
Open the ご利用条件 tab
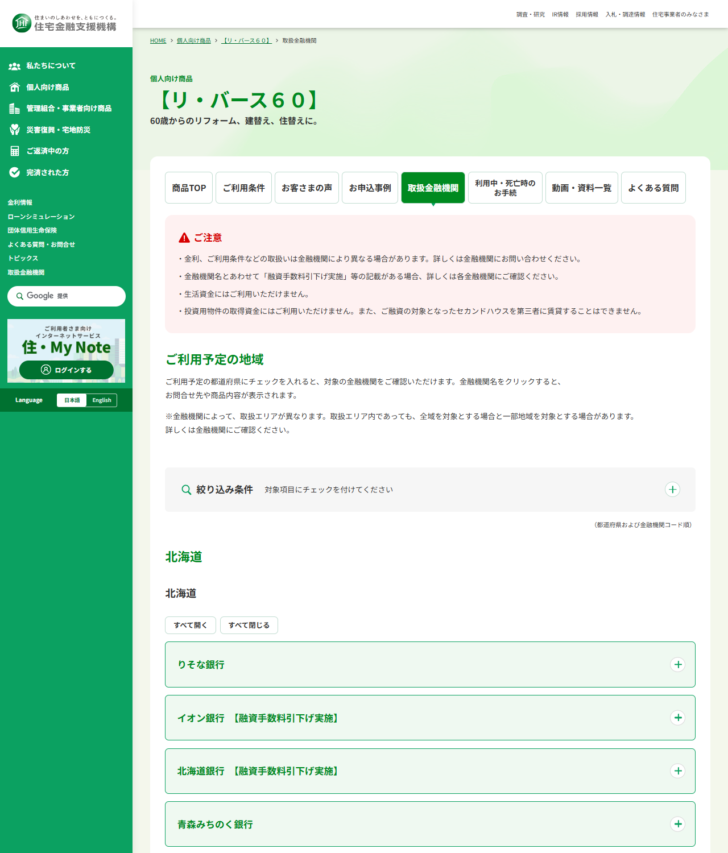(243, 188)
